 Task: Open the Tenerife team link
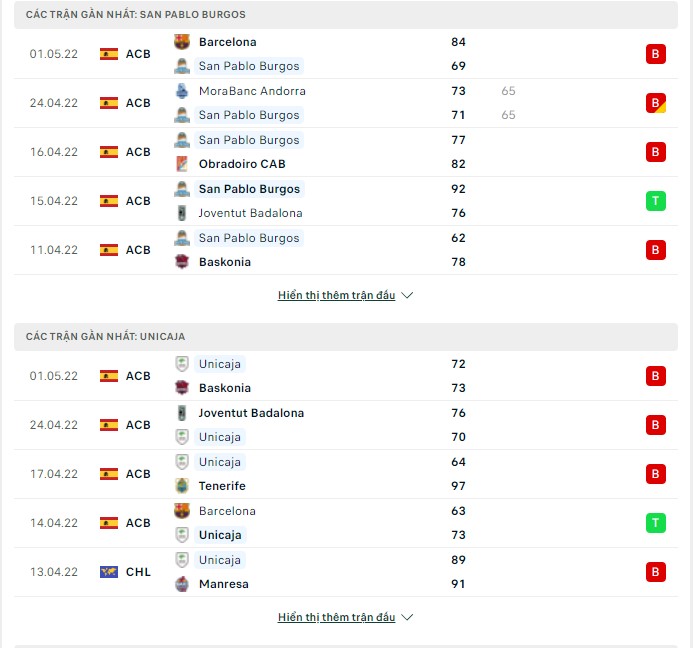coord(222,486)
